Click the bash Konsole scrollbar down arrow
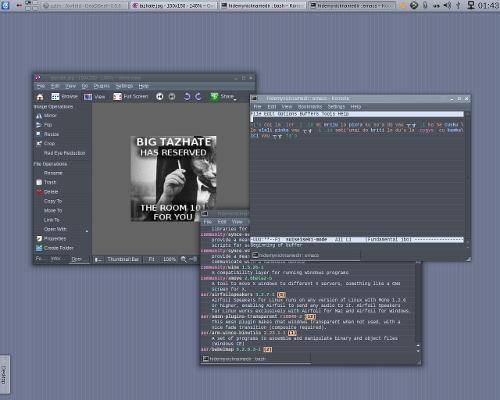Image resolution: width=500 pixels, height=400 pixels. [x=418, y=351]
